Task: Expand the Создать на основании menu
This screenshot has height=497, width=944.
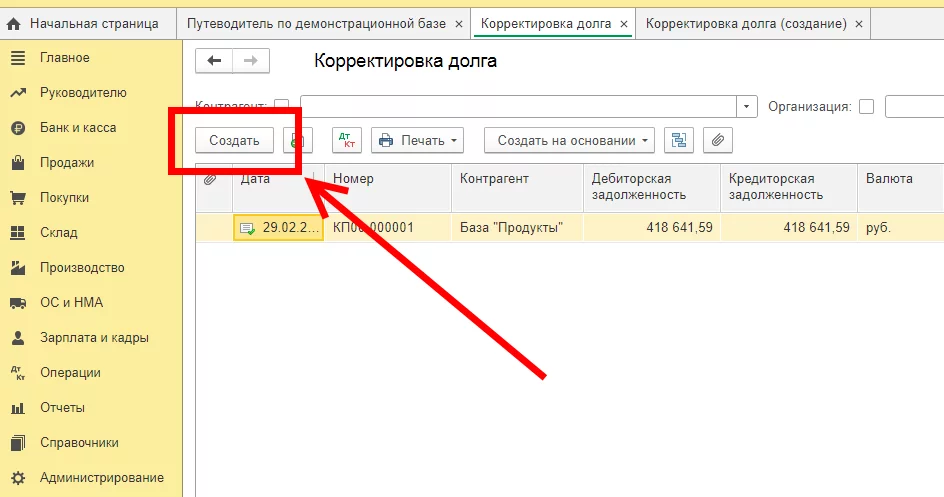Action: [x=569, y=140]
